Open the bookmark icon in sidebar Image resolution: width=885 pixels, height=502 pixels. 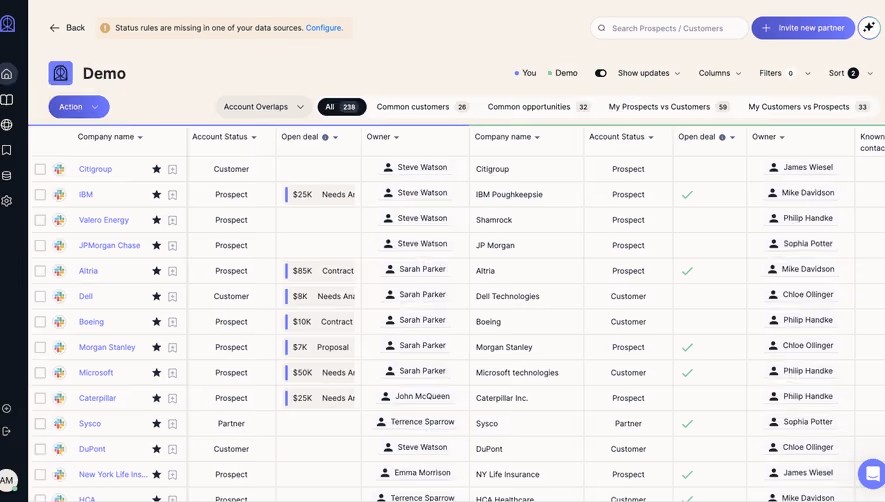(7, 150)
